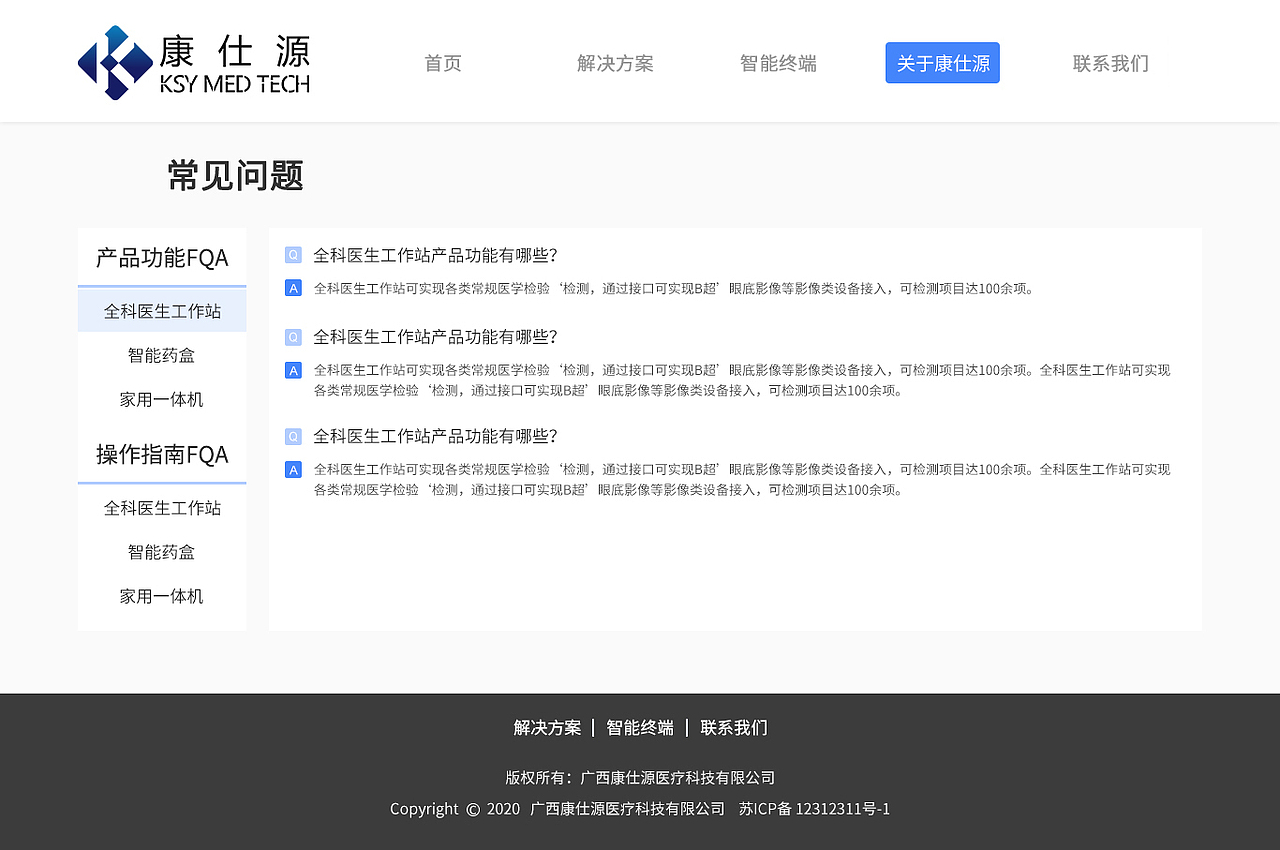Screen dimensions: 1280x850
Task: Click the A icon of the second answer
Action: pos(293,370)
